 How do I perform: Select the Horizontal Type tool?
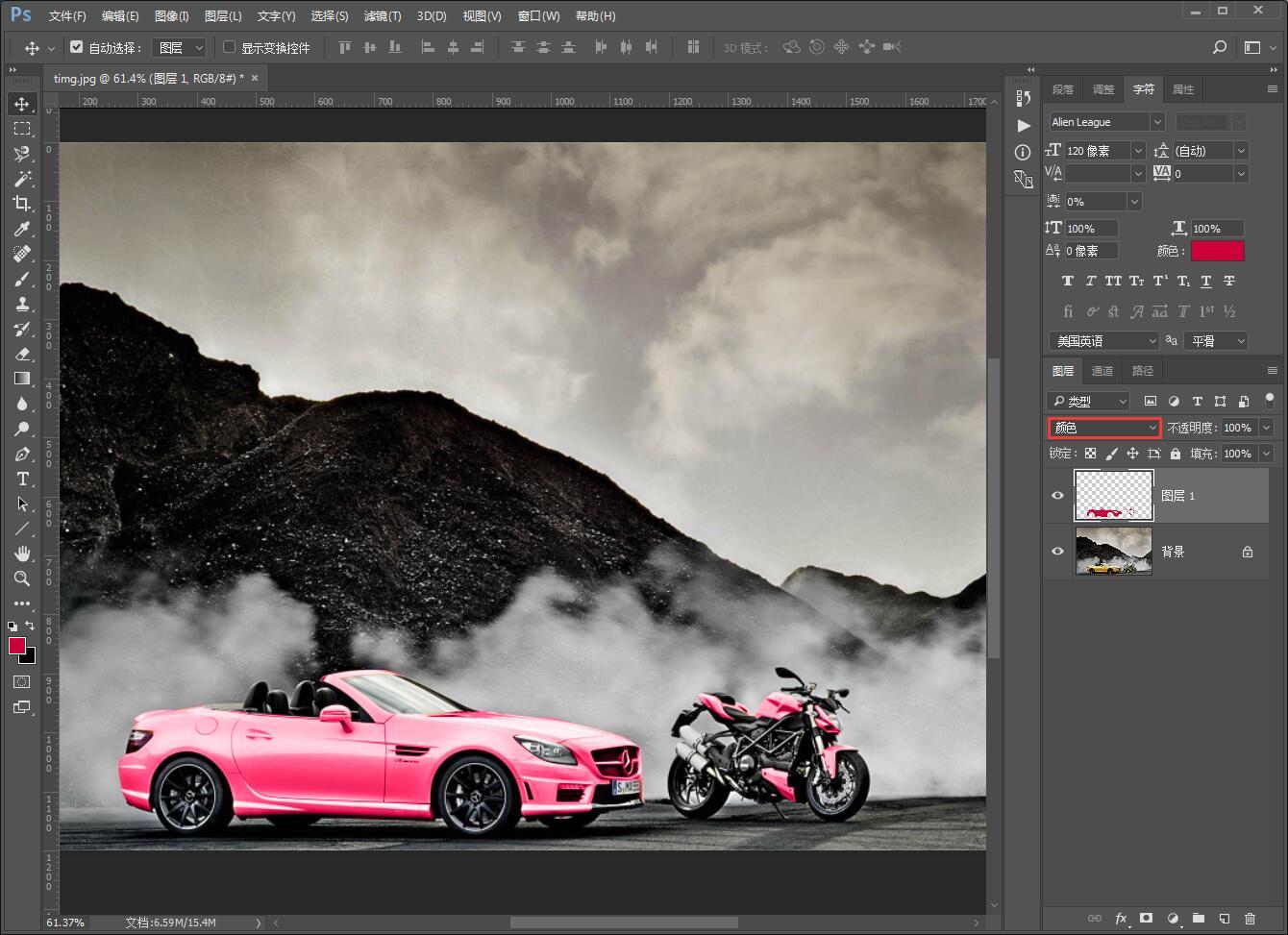(x=22, y=479)
